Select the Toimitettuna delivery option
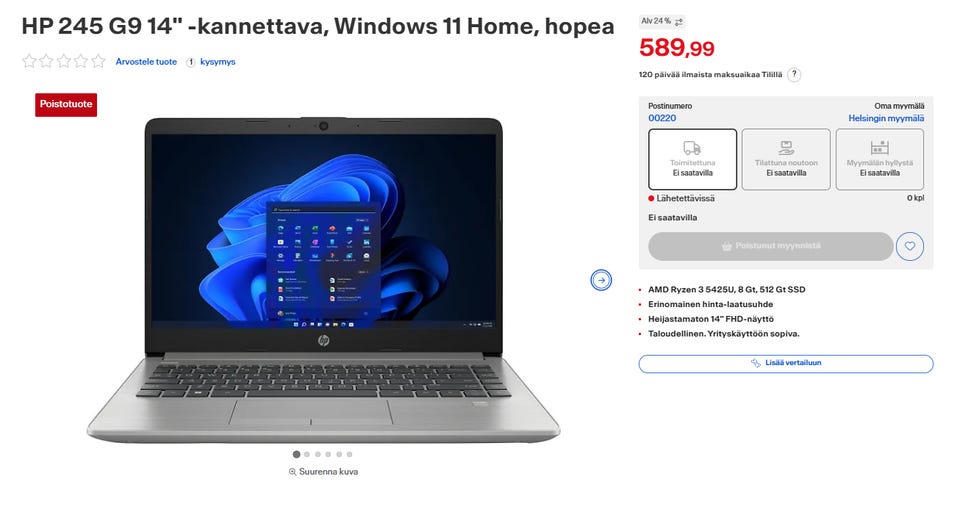Viewport: 960px width, 515px height. point(692,159)
